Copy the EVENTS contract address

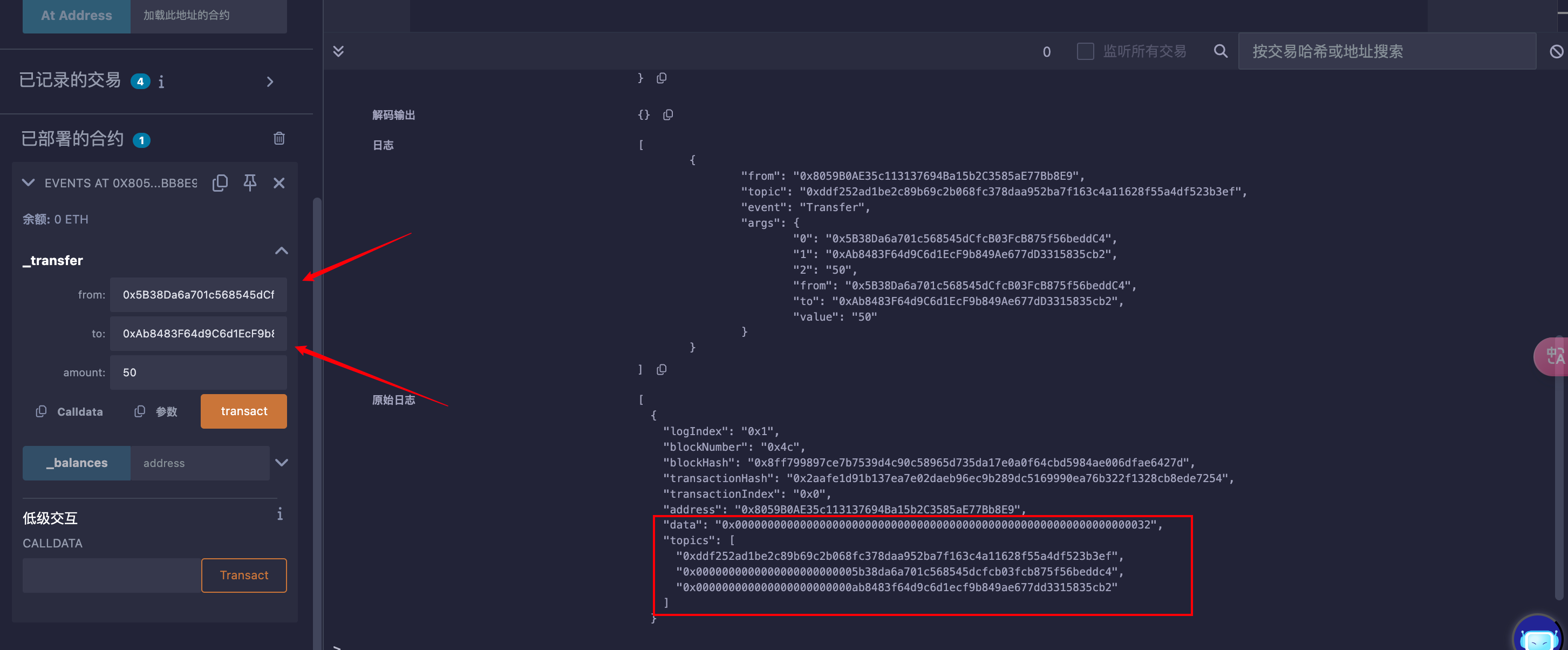(x=220, y=183)
